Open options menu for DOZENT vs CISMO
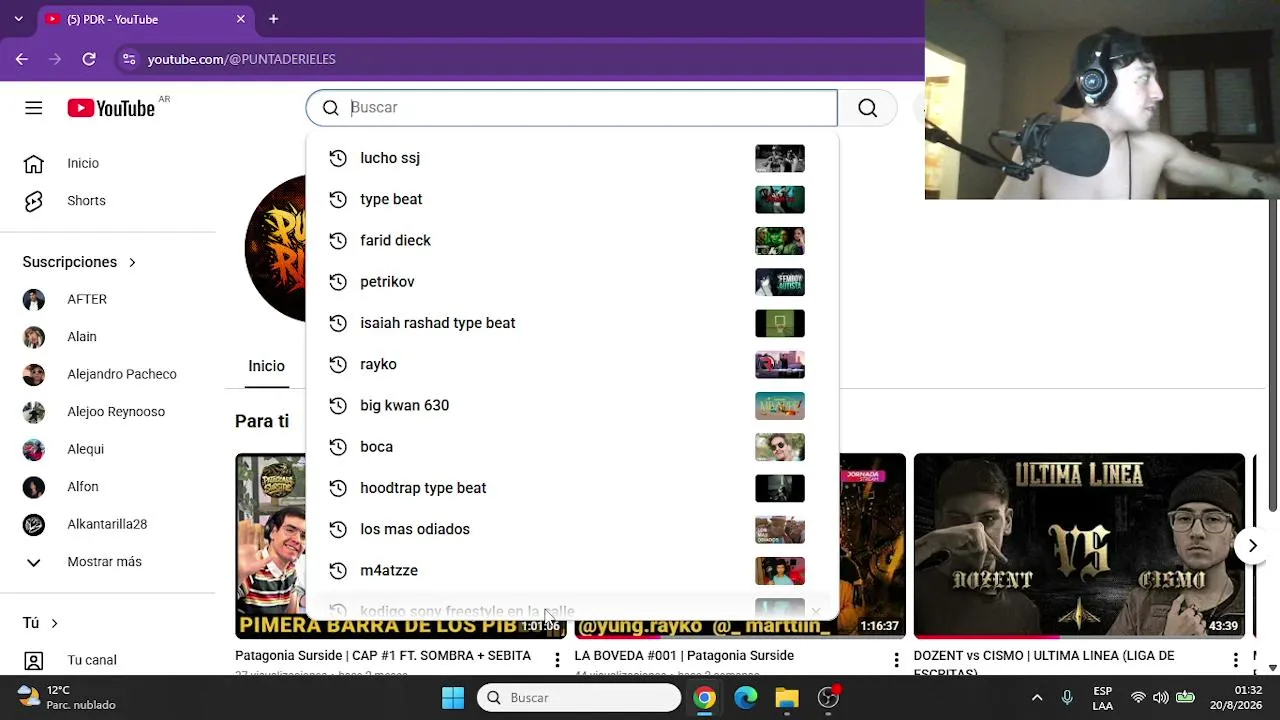 tap(1235, 660)
